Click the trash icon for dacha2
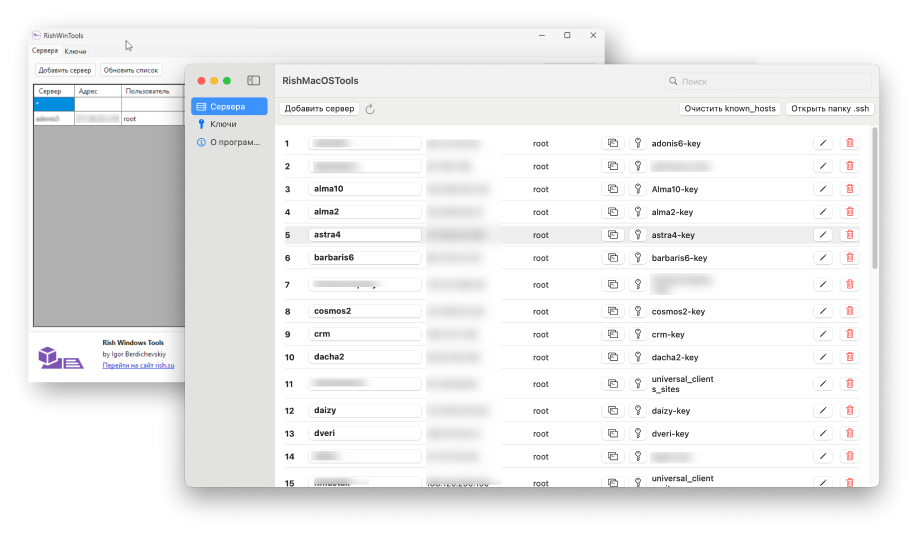Screen dimensions: 910x546 [850, 357]
